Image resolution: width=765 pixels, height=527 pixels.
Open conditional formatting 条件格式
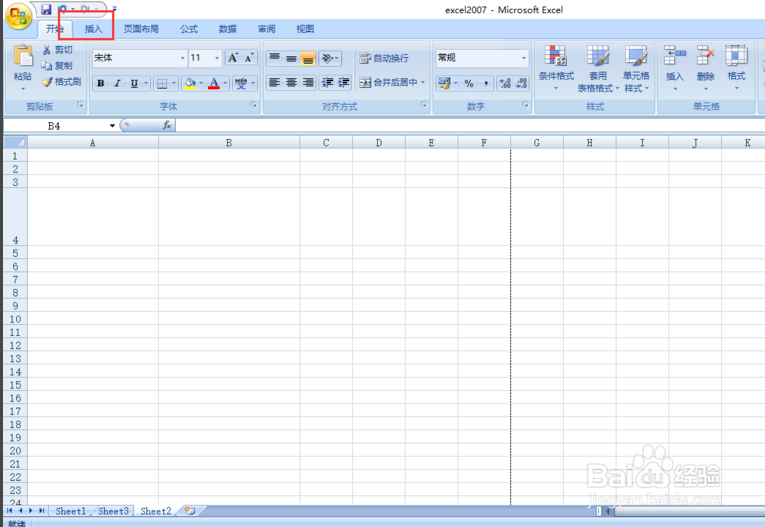556,68
